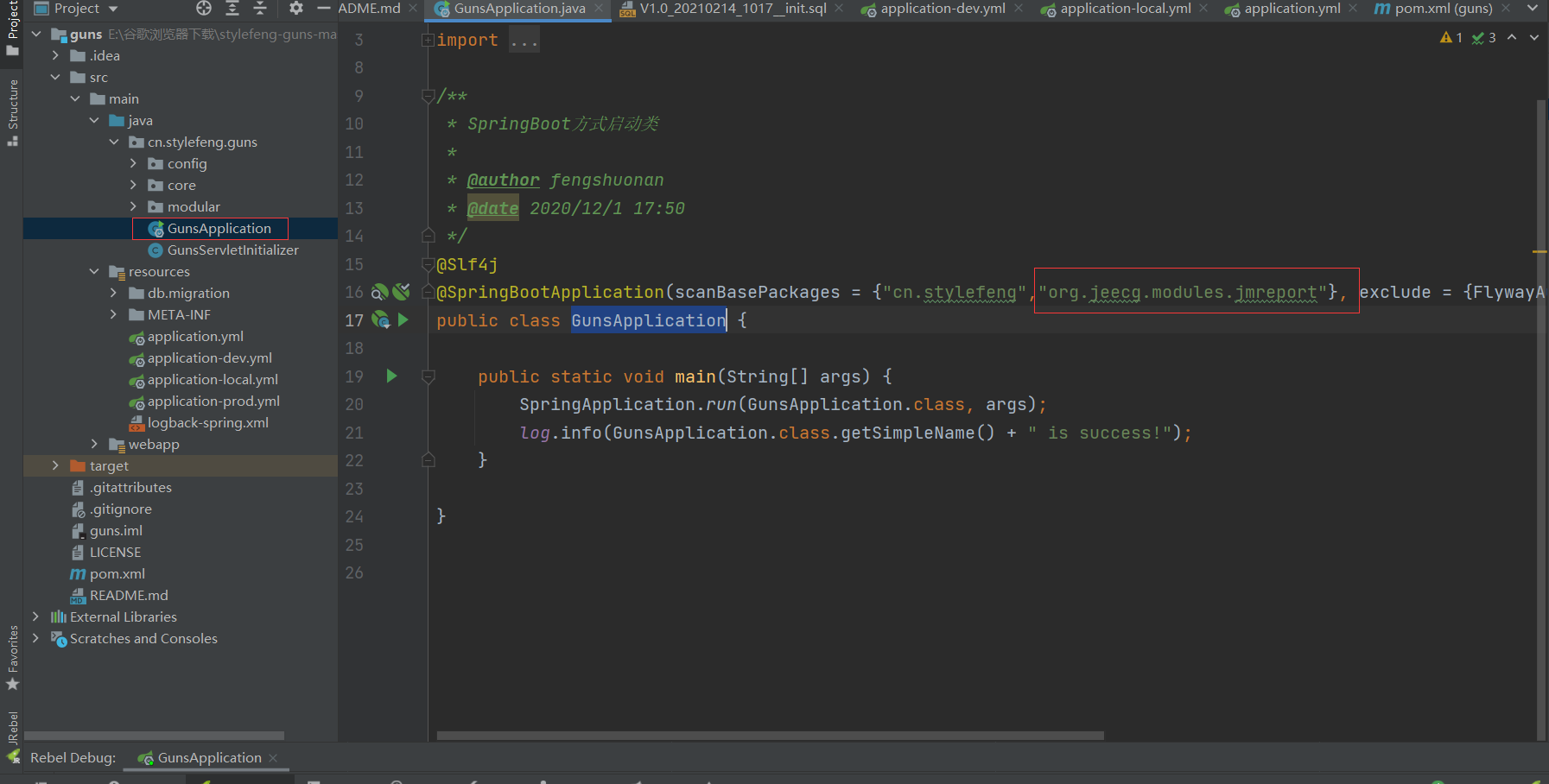The height and width of the screenshot is (784, 1549).
Task: Expand the modular package
Action: pyautogui.click(x=133, y=207)
